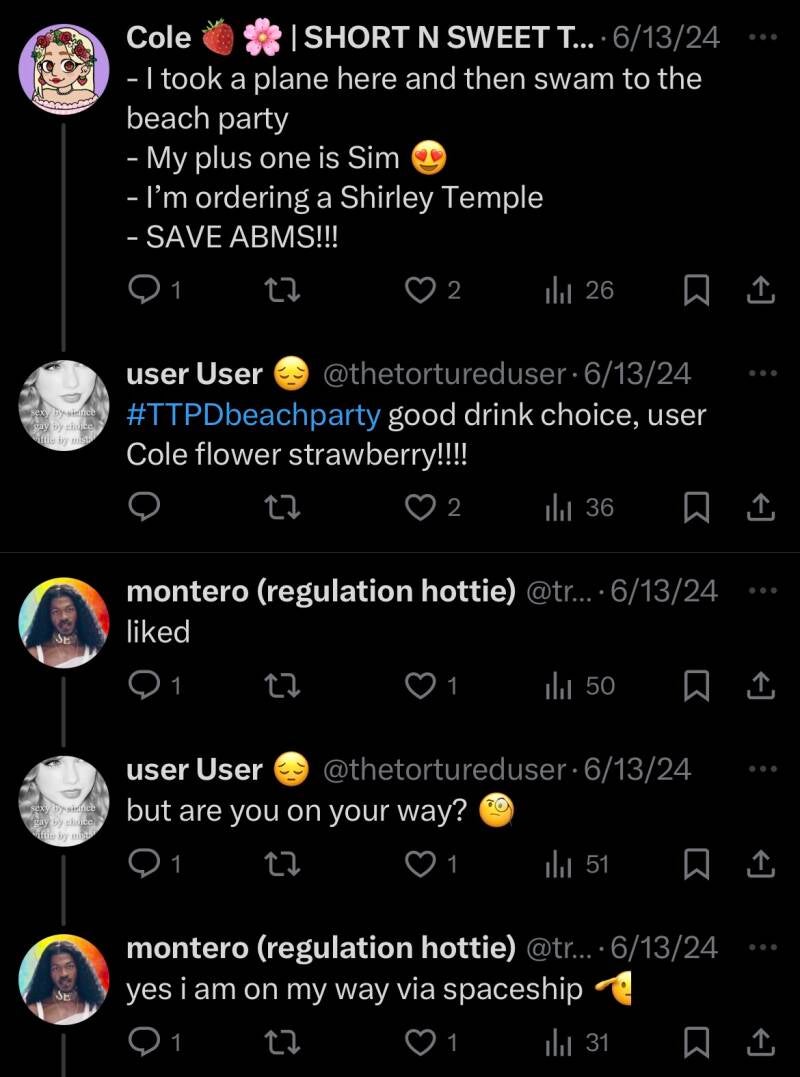The width and height of the screenshot is (800, 1077).
Task: Open more options on Cole's tweet
Action: point(762,38)
